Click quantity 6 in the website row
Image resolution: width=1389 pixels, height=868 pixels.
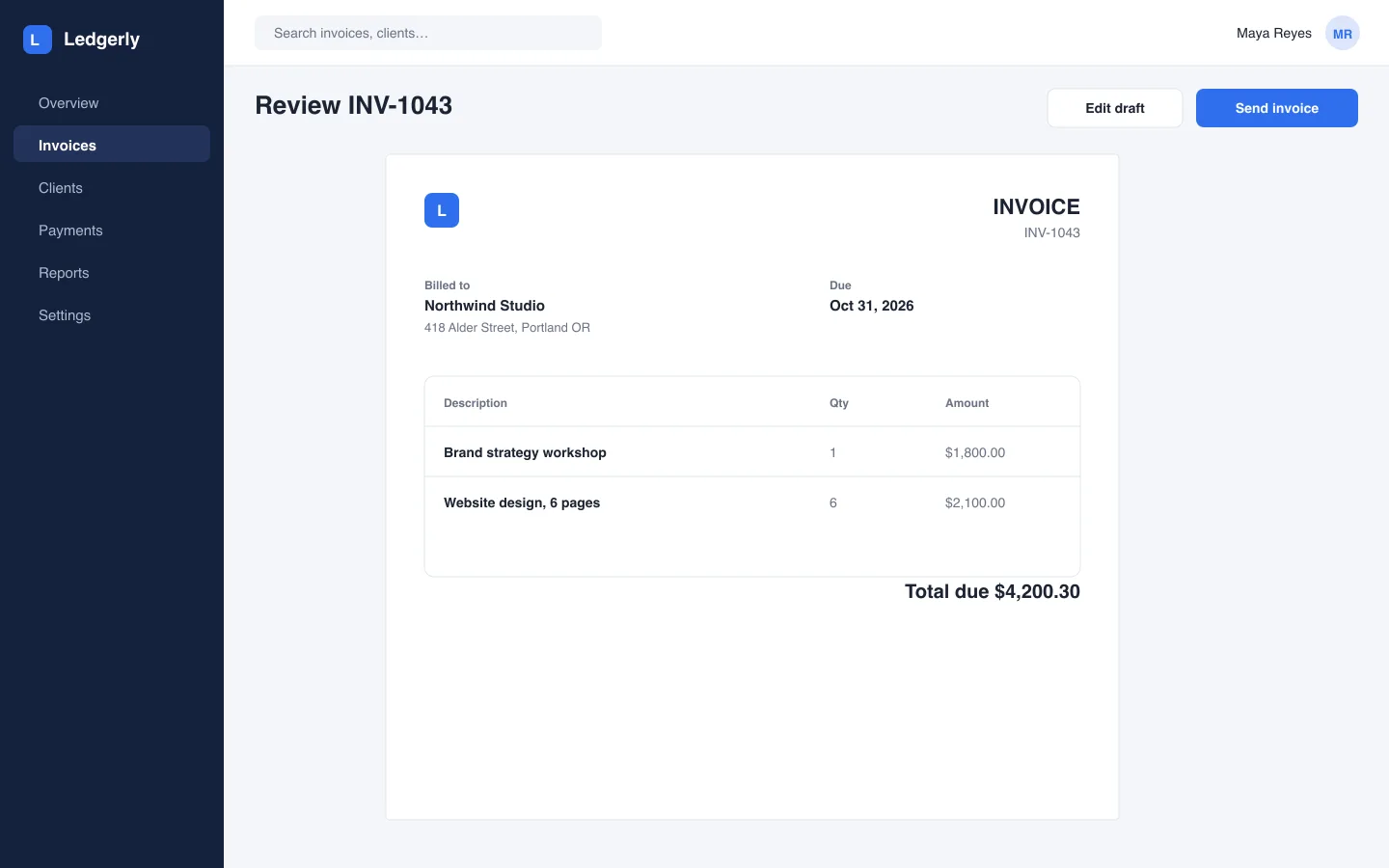pos(833,502)
